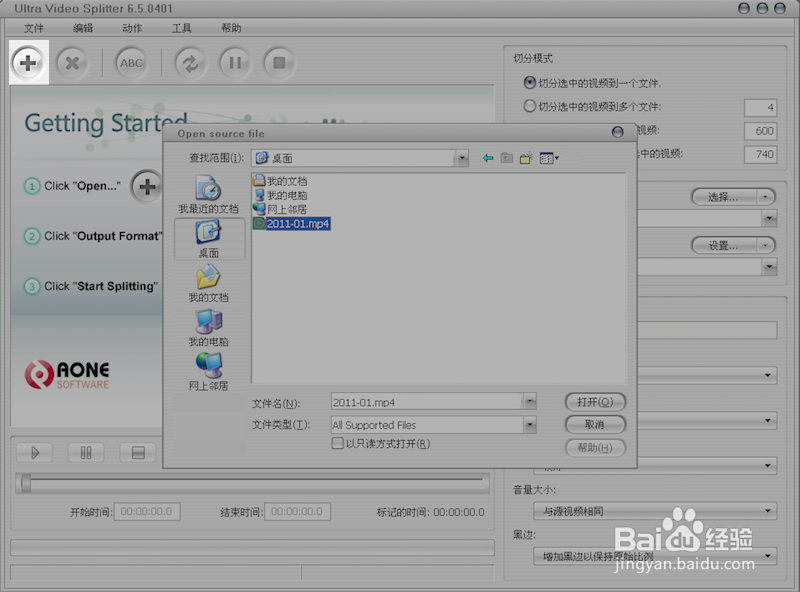Toggle 以只读方式打开 checkbox
The height and width of the screenshot is (592, 800).
pyautogui.click(x=337, y=443)
